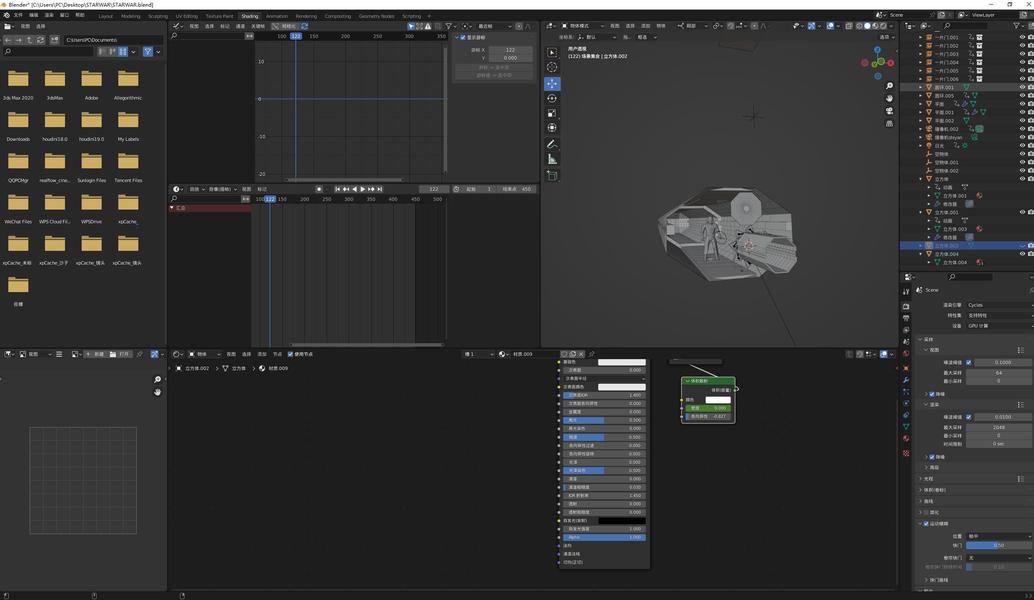Screen dimensions: 1034x600
Task: Open the GPU compute device dropdown
Action: point(999,326)
